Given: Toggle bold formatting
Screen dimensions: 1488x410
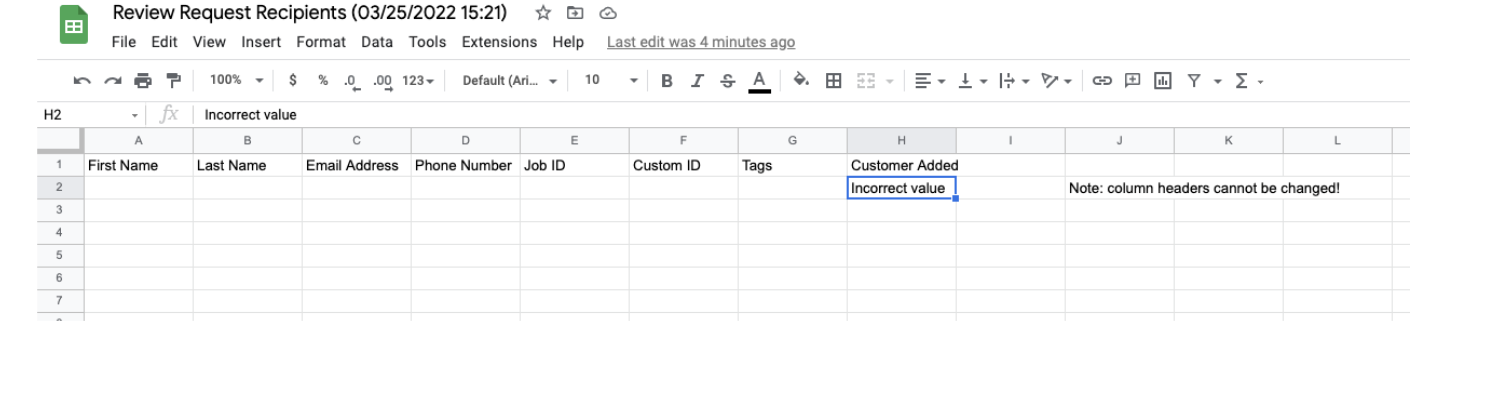Looking at the screenshot, I should [x=667, y=81].
